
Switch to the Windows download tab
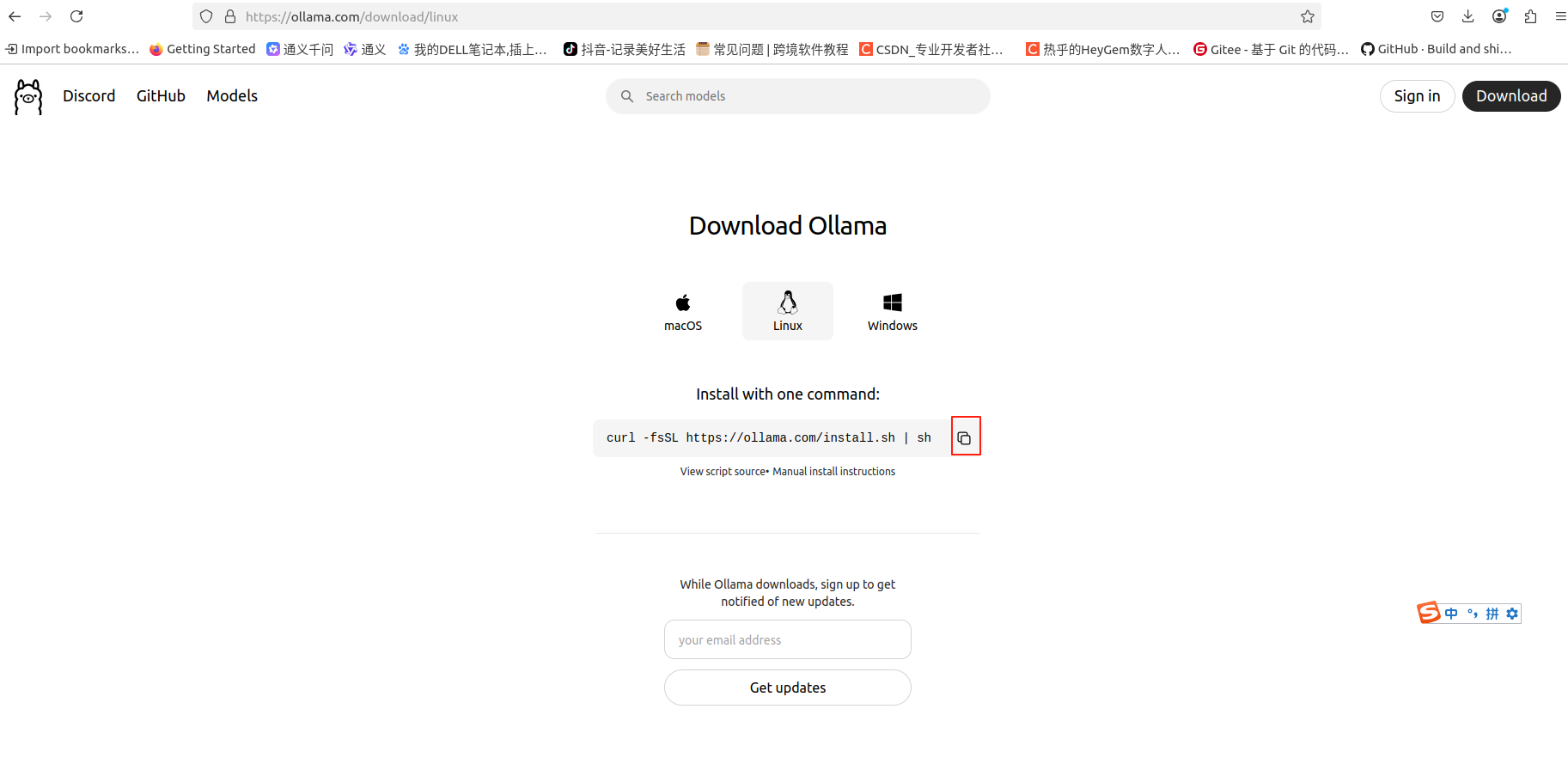893,311
